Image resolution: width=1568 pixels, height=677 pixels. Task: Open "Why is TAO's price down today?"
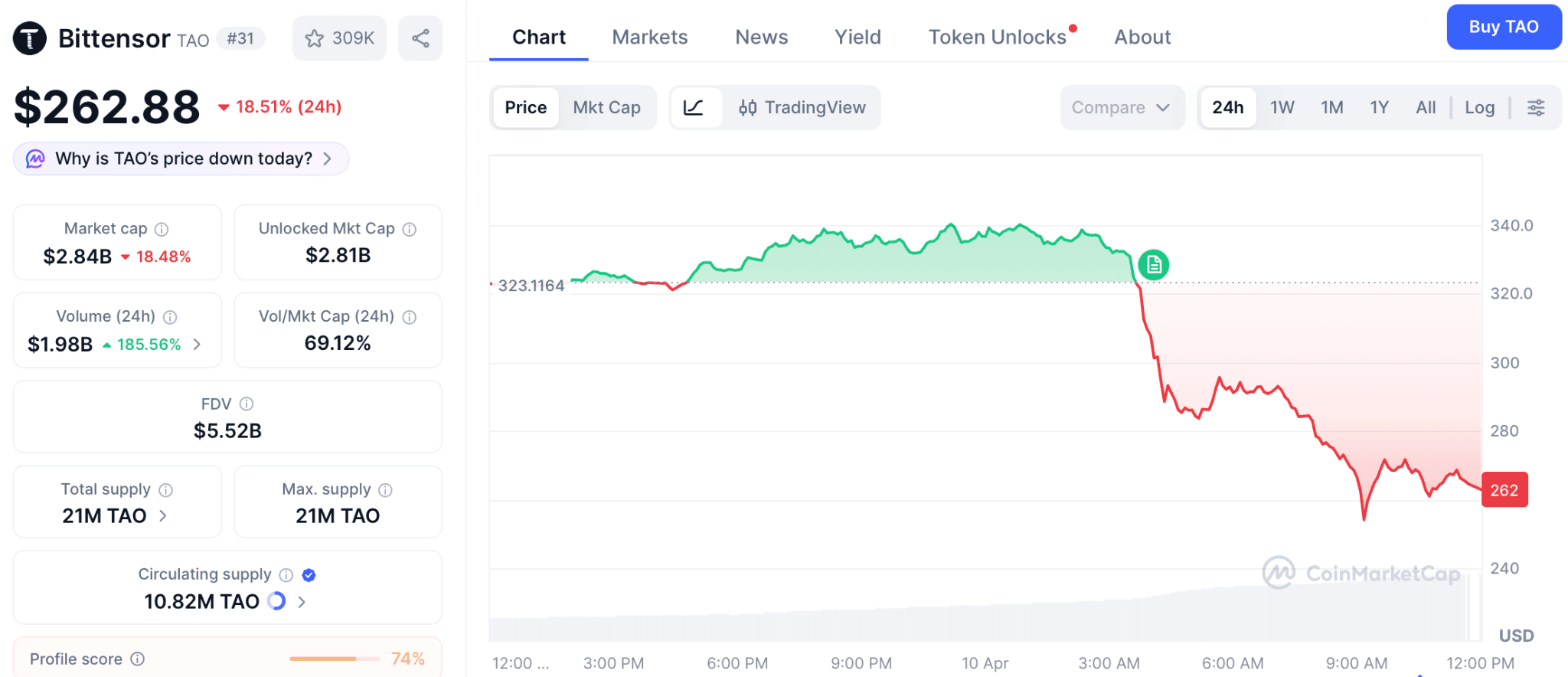181,159
